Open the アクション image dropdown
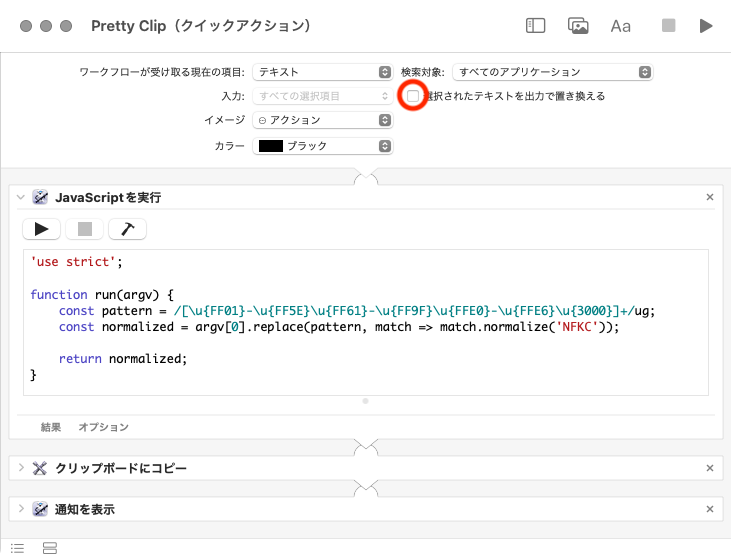This screenshot has height=559, width=731. (x=322, y=120)
